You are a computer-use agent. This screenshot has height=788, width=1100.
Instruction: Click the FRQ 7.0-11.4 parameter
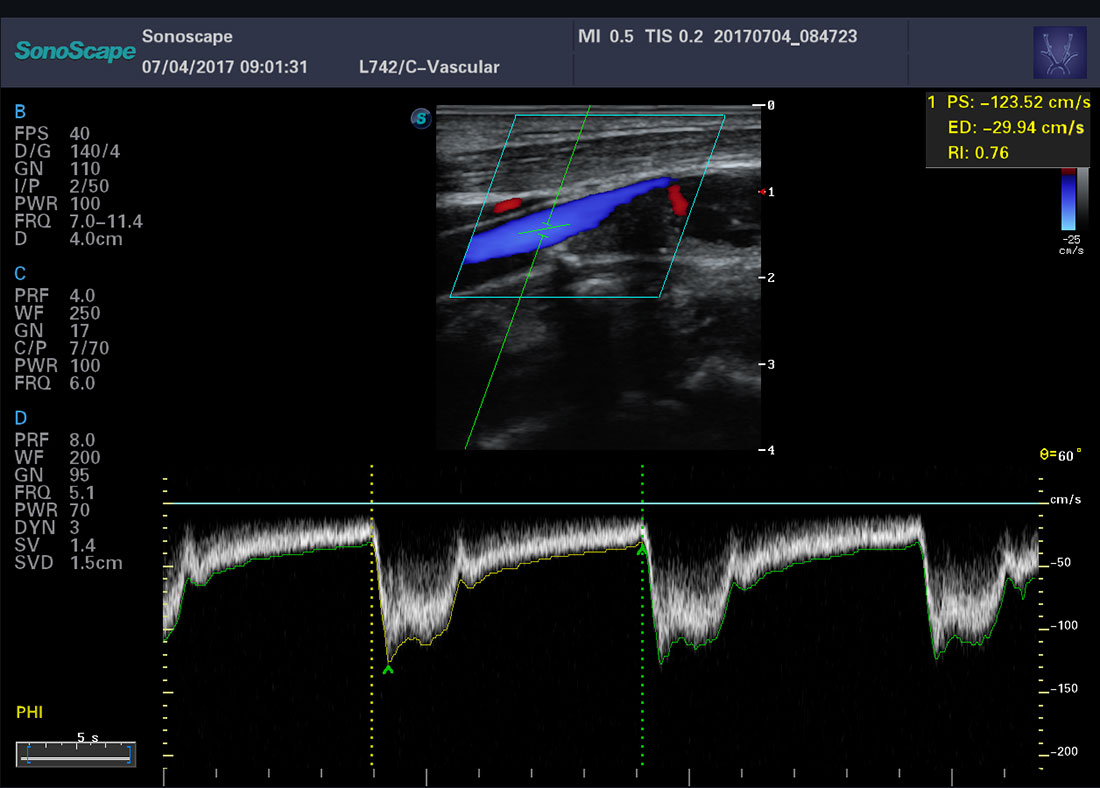tap(79, 221)
